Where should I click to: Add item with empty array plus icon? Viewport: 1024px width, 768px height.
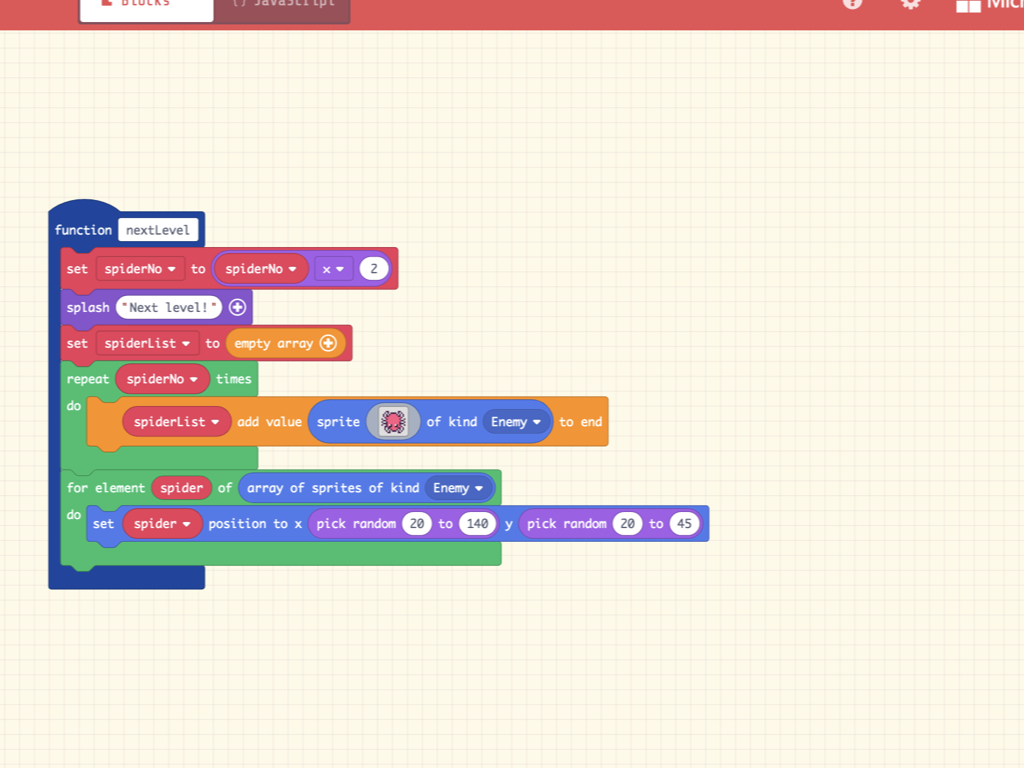[328, 343]
